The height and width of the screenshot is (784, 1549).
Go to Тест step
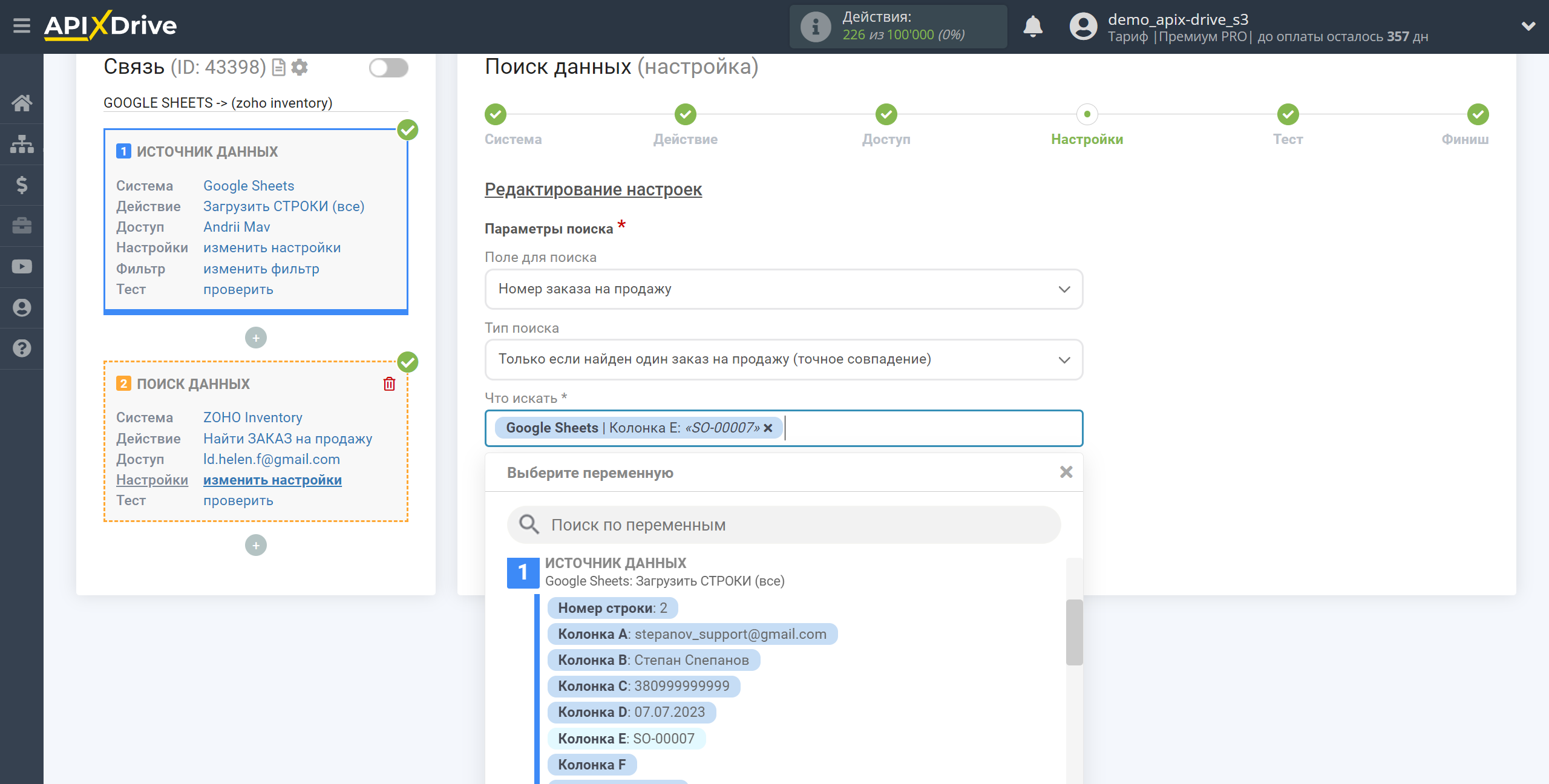1288,114
